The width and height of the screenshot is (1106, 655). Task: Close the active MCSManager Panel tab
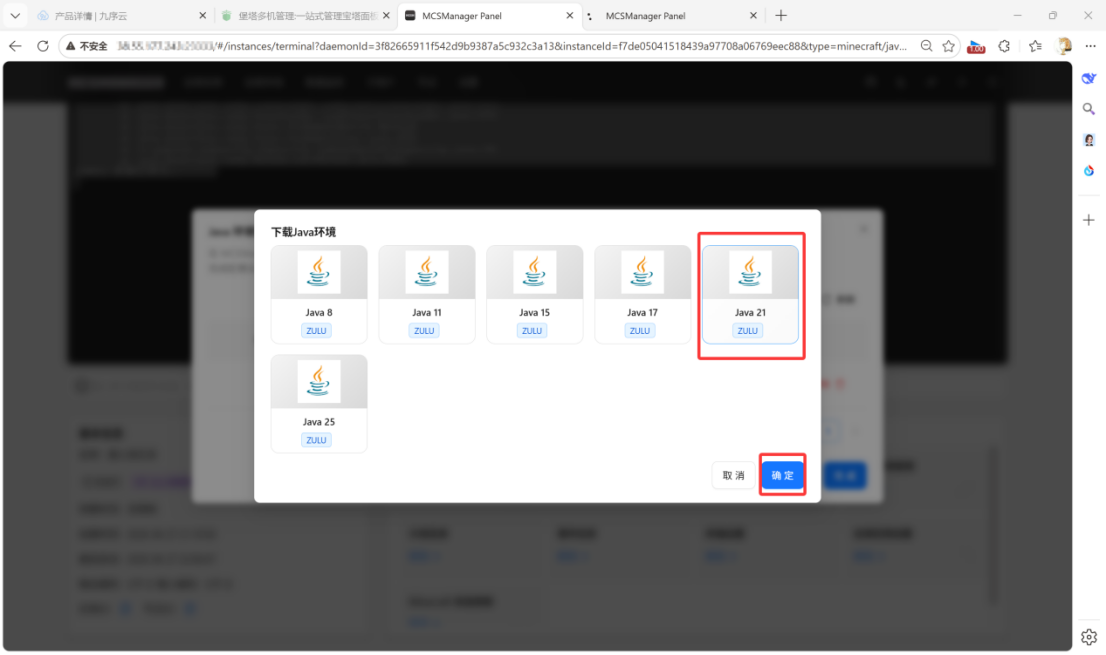click(x=570, y=16)
